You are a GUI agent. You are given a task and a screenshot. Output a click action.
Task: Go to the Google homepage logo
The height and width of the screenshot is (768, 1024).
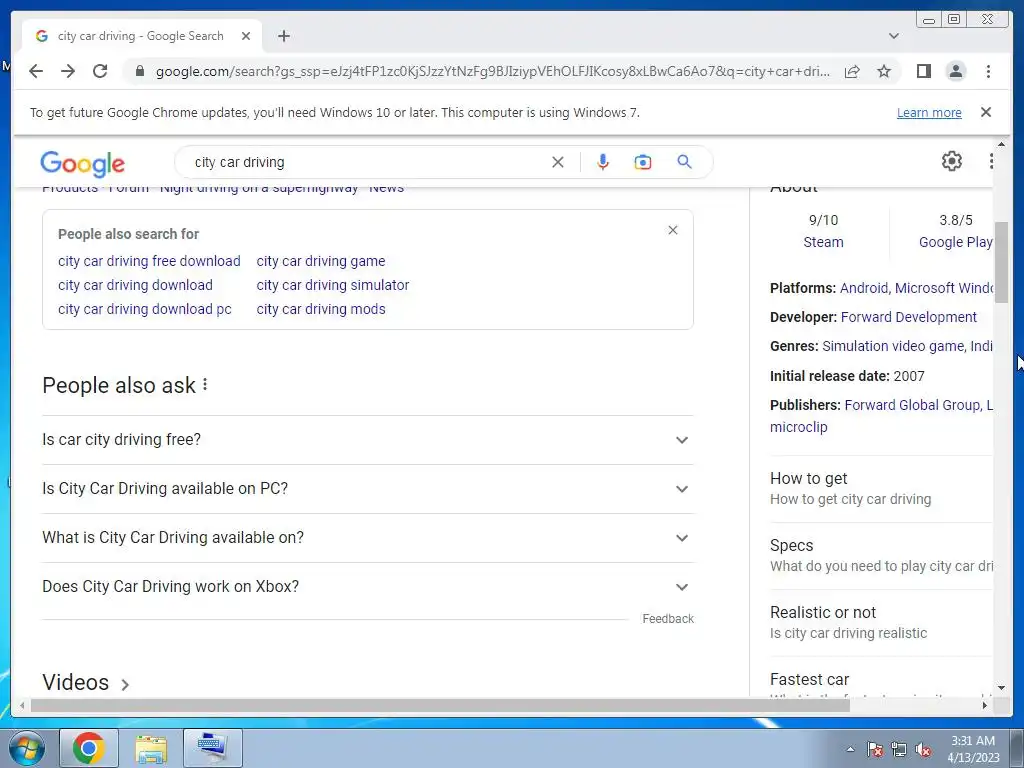point(82,163)
